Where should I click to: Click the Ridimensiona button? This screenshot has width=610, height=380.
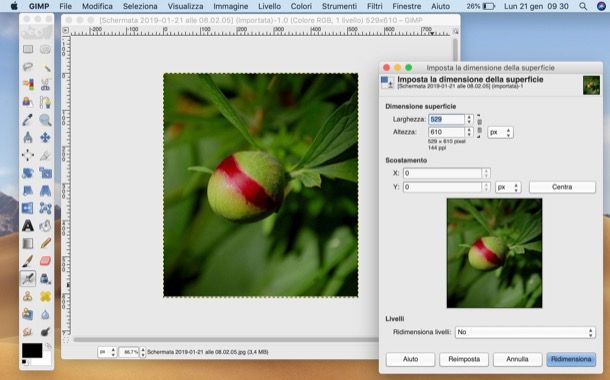point(571,359)
